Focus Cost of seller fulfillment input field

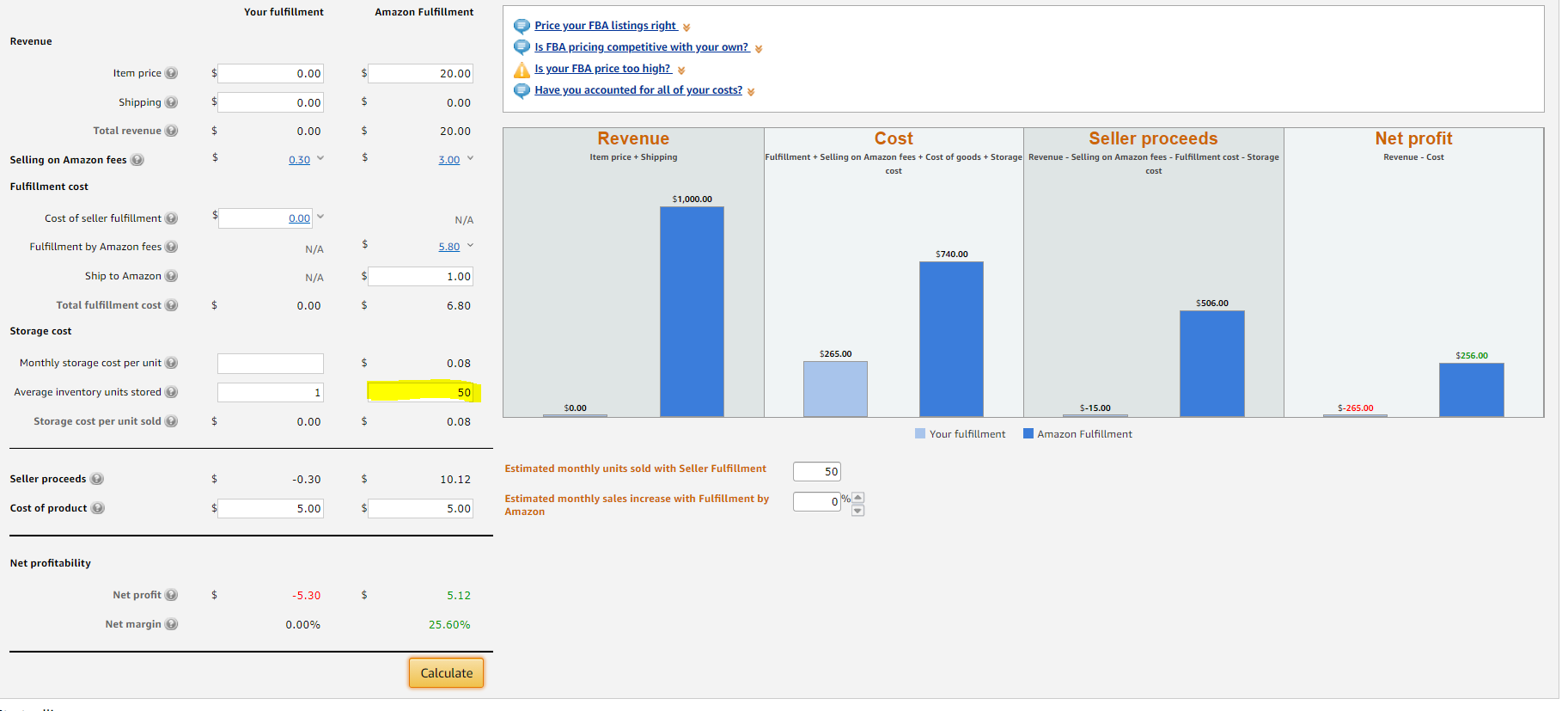(266, 218)
